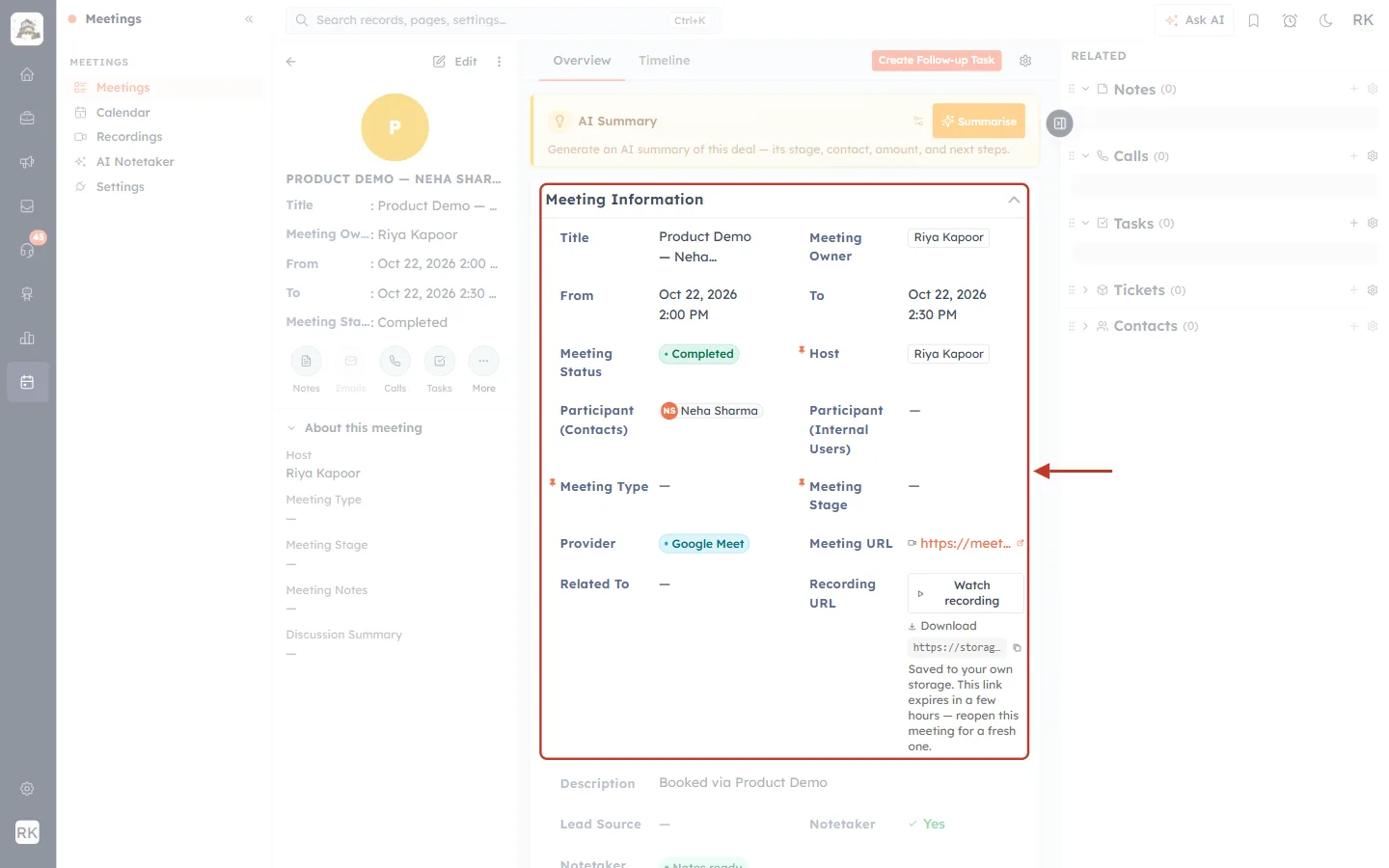1389x868 pixels.
Task: Click the search records input field
Action: [x=503, y=20]
